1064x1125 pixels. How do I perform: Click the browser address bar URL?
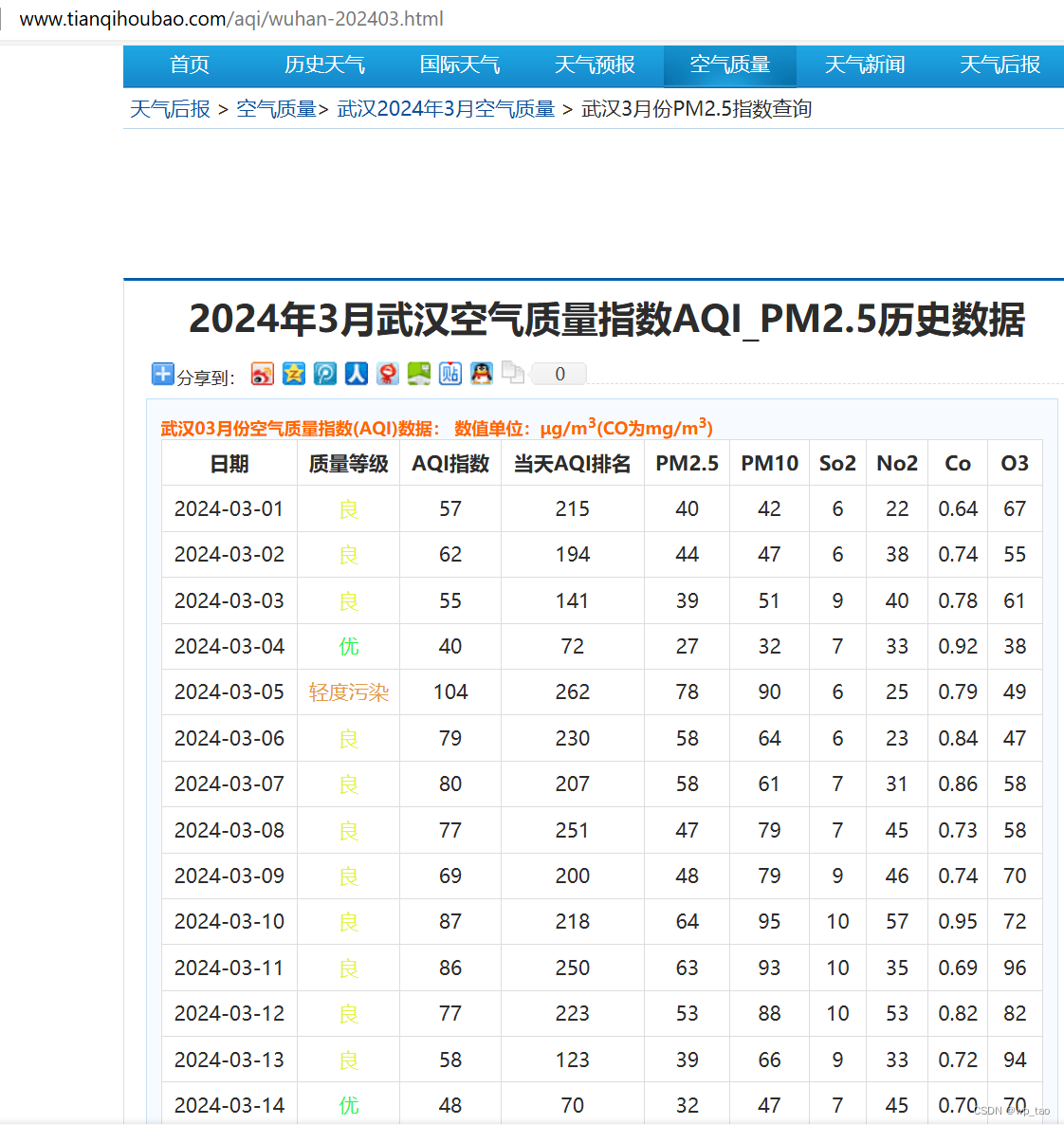(231, 19)
